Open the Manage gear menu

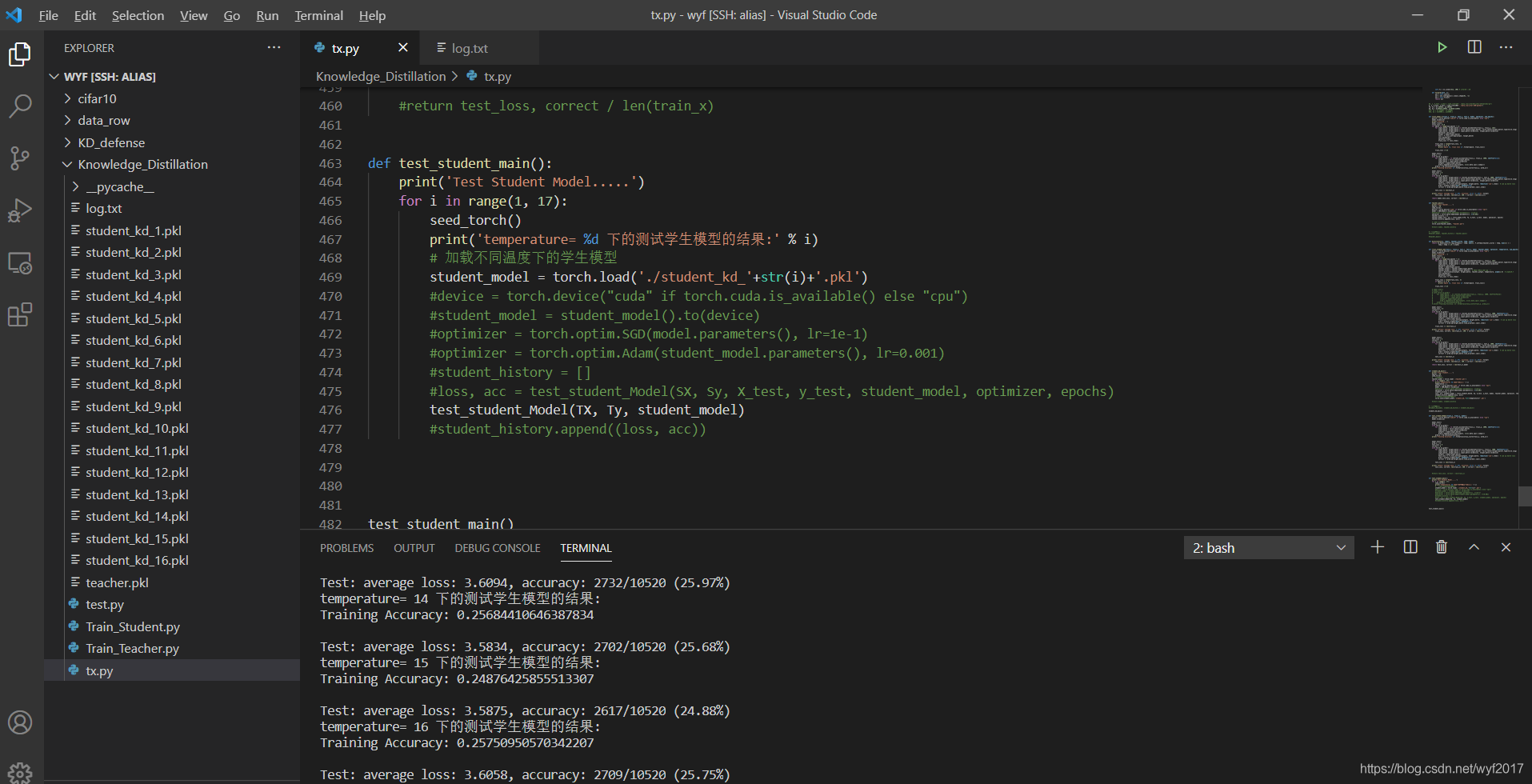(x=20, y=772)
